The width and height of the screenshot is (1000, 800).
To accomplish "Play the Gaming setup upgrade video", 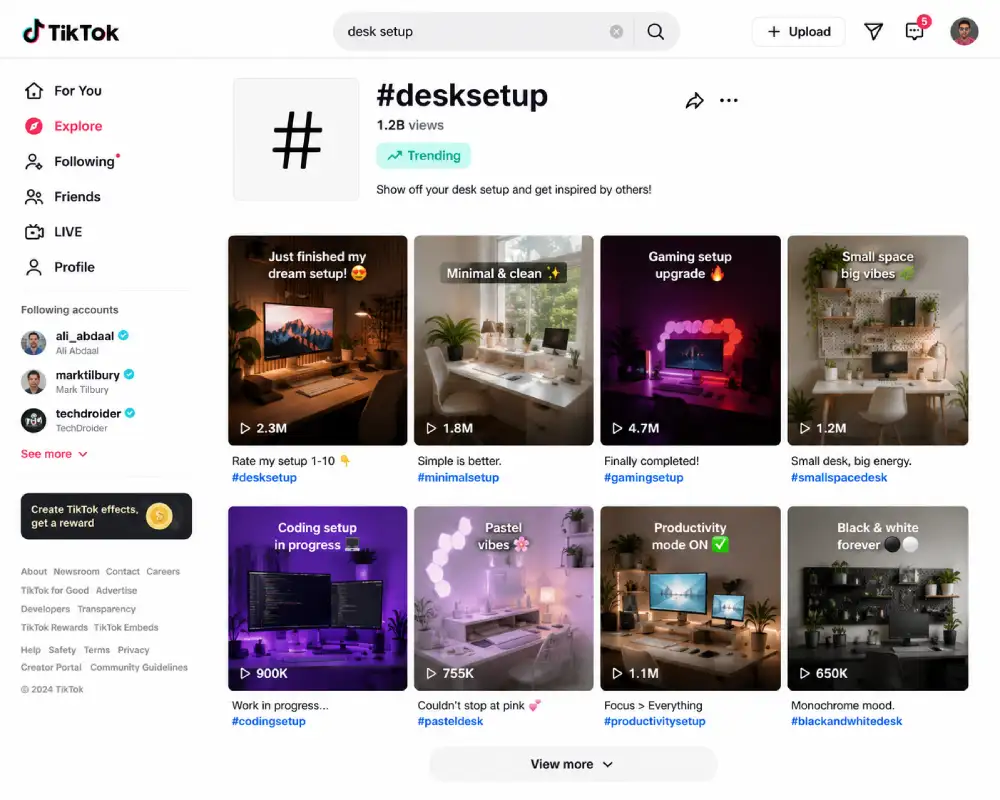I will 690,340.
